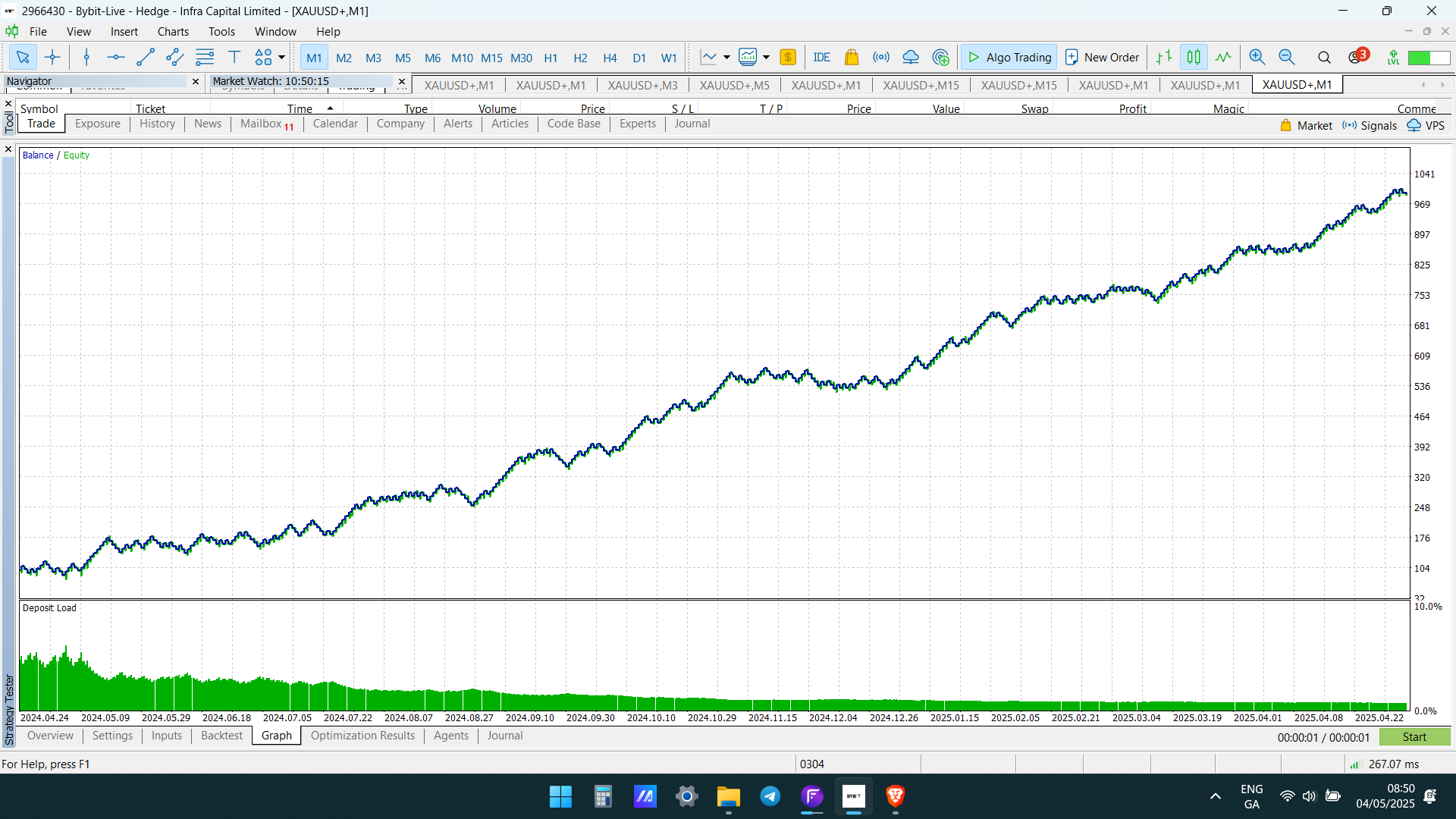Select the crosshair cursor tool
This screenshot has height=819, width=1456.
pos(52,57)
